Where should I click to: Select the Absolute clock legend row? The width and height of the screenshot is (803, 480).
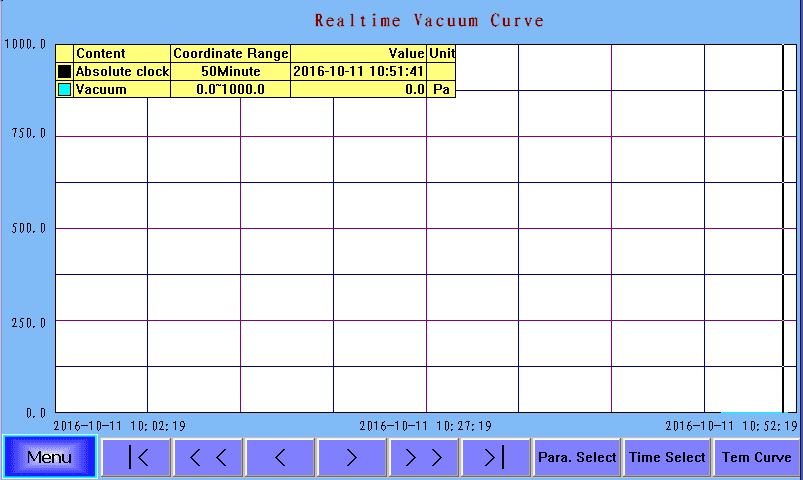tap(122, 72)
